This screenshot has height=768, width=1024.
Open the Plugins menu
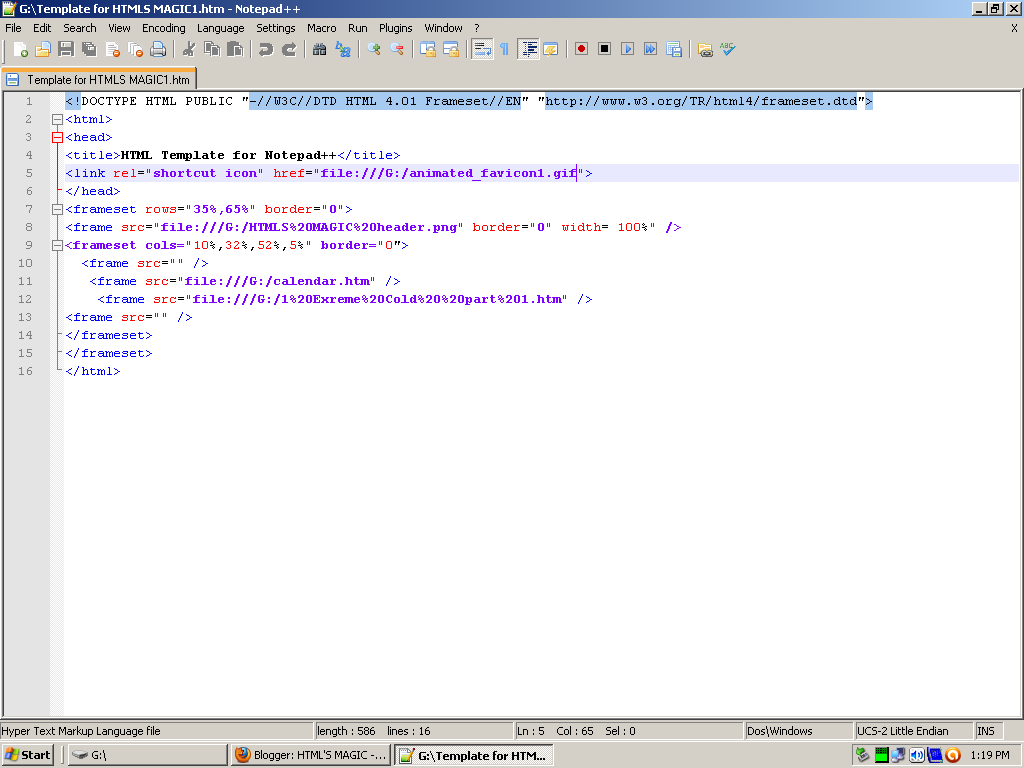(396, 28)
